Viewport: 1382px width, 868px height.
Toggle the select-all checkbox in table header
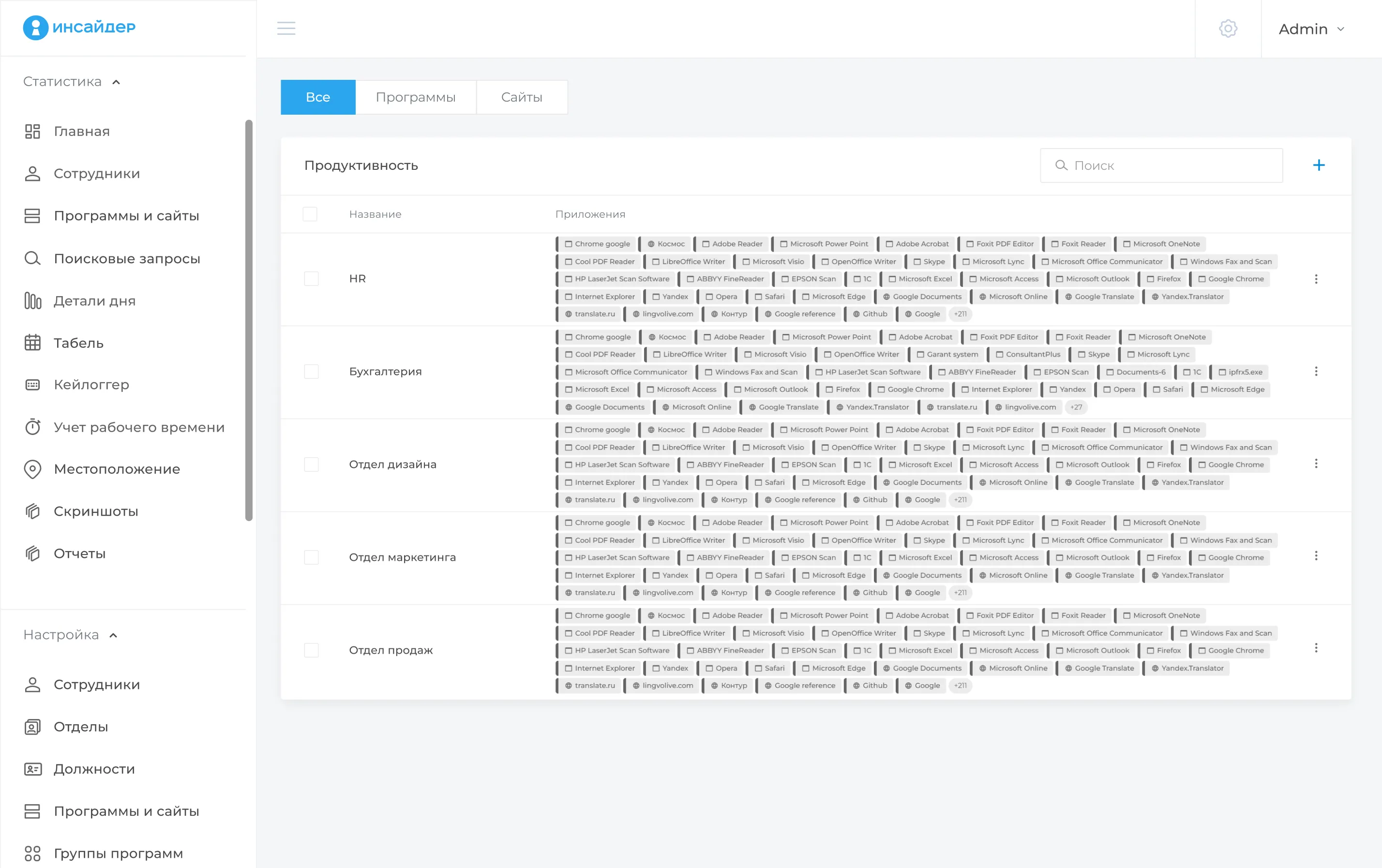[x=310, y=214]
